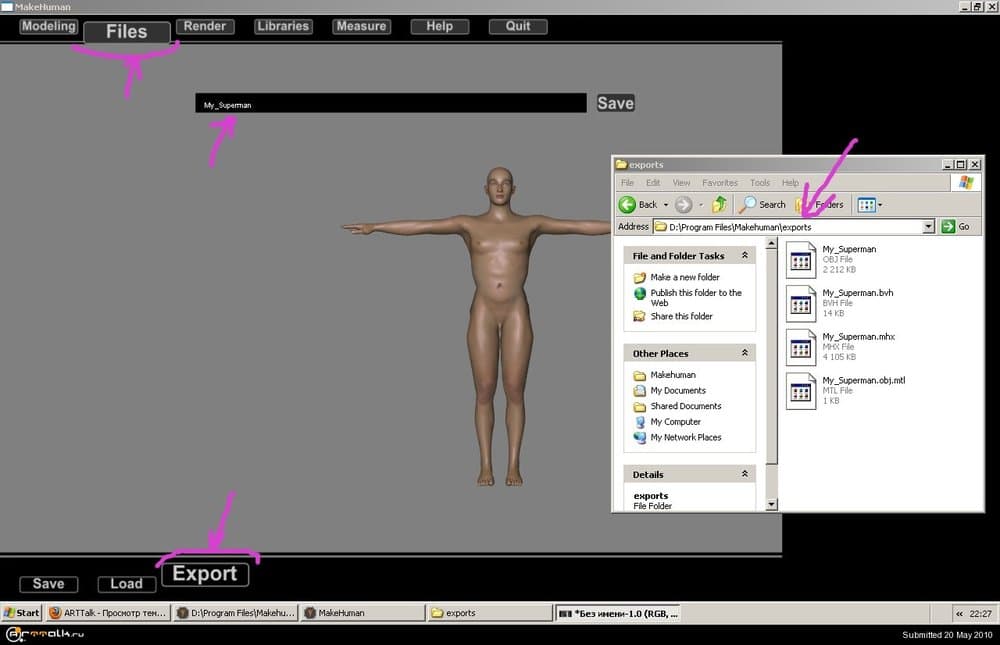The width and height of the screenshot is (1000, 645).
Task: Open the Search magnifier in Explorer
Action: coord(748,205)
